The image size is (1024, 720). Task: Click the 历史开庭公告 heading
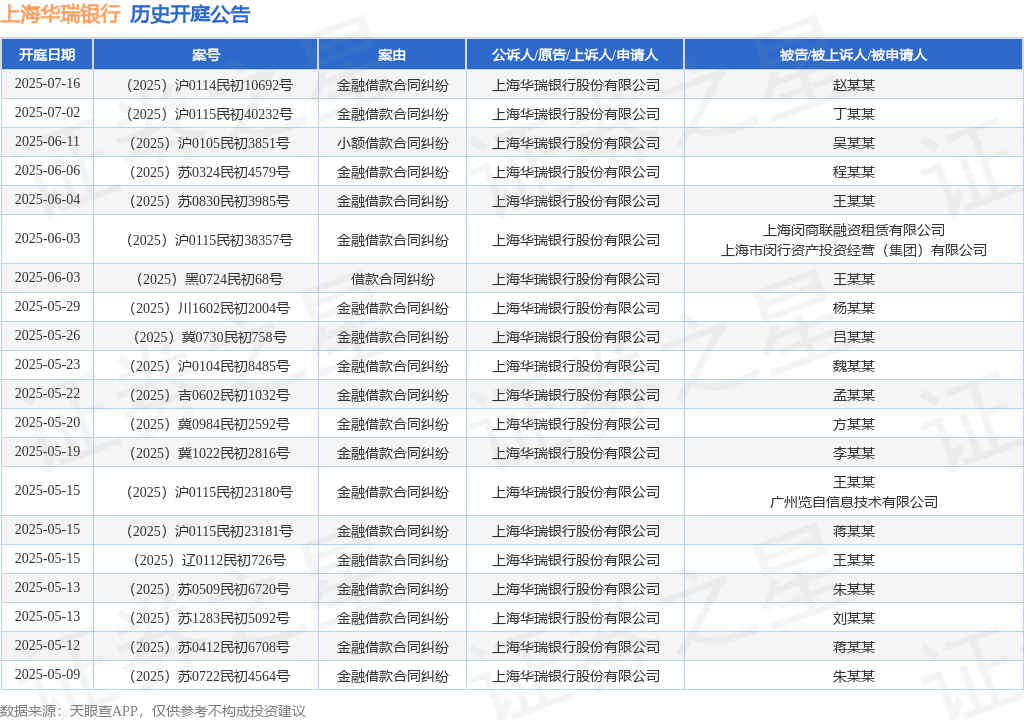pyautogui.click(x=190, y=14)
